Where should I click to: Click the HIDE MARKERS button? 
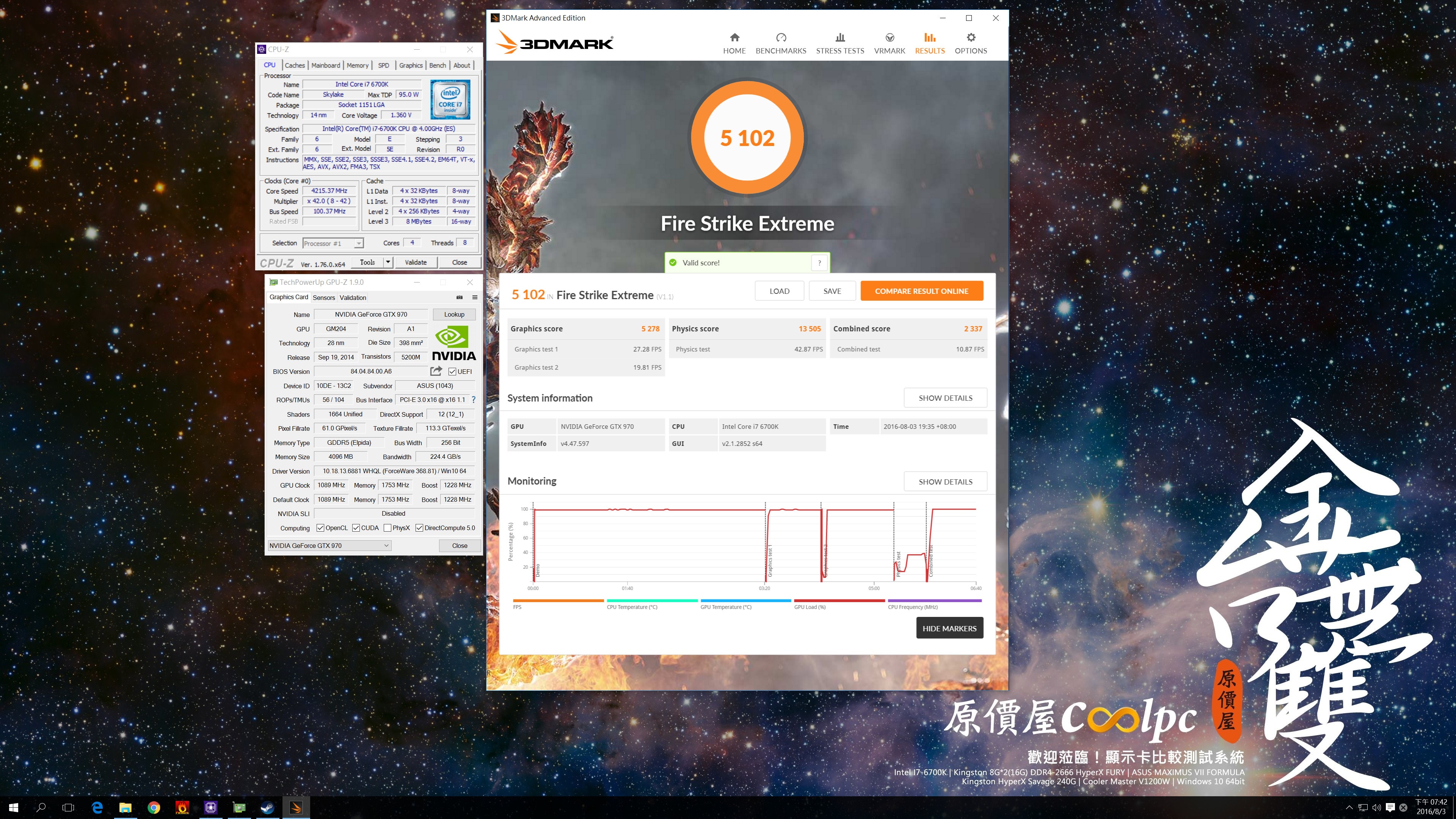point(949,628)
